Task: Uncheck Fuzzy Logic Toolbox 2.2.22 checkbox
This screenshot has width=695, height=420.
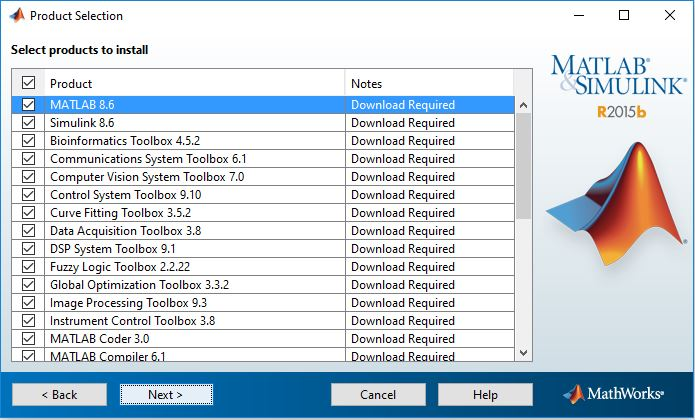Action: 28,267
